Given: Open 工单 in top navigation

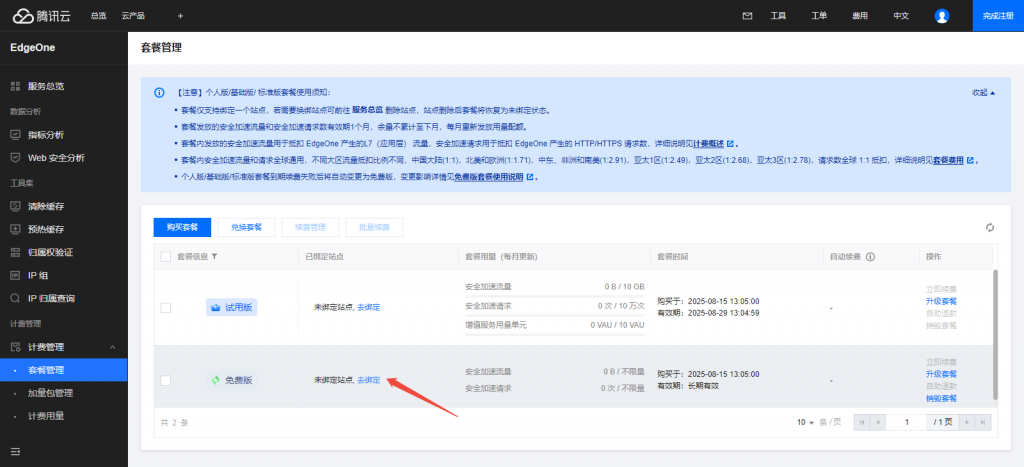Looking at the screenshot, I should 819,16.
